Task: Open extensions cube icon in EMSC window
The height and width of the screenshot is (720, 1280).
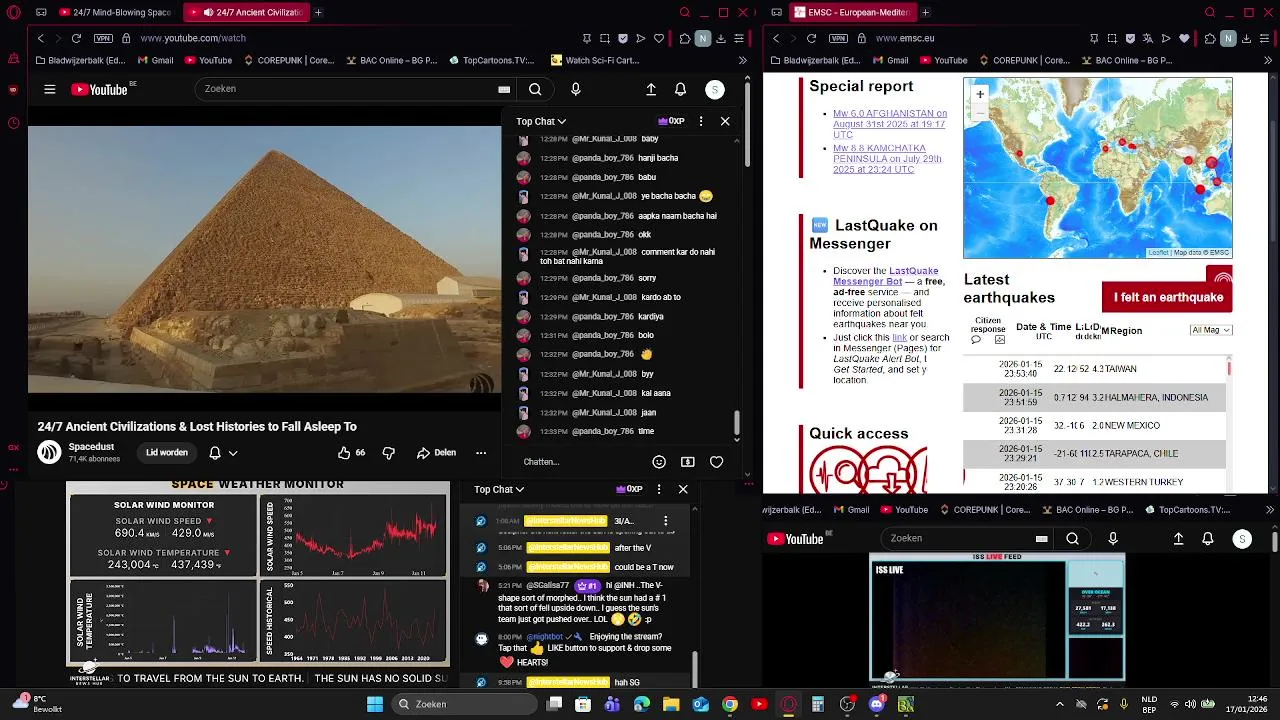Action: point(1210,38)
